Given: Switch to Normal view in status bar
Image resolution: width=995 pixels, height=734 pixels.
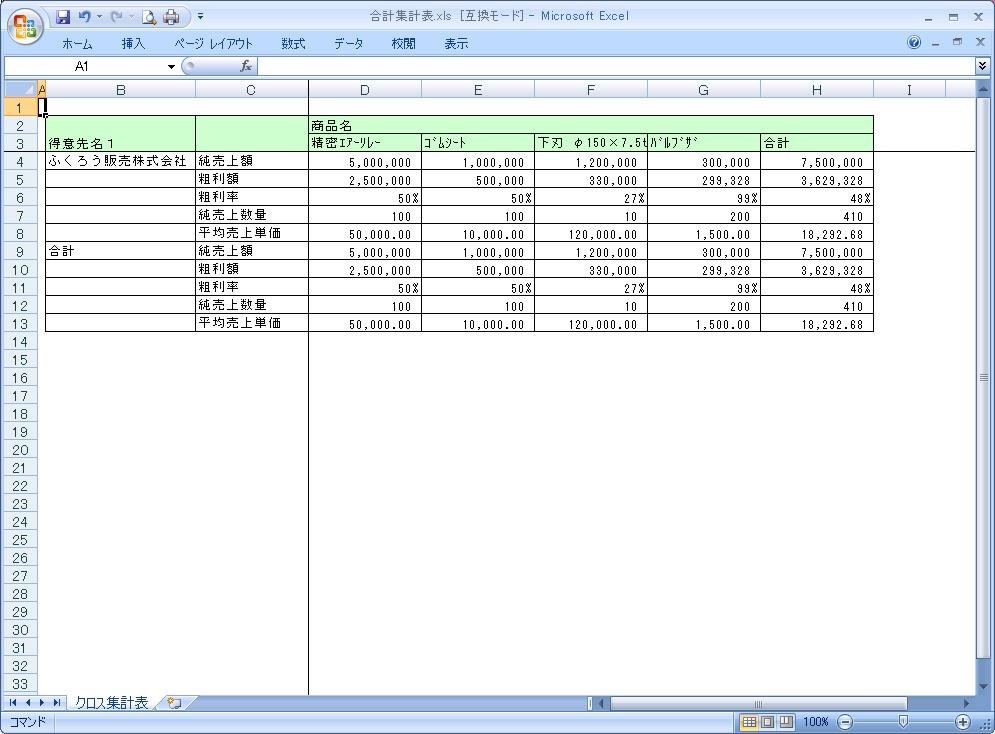Looking at the screenshot, I should [x=749, y=722].
